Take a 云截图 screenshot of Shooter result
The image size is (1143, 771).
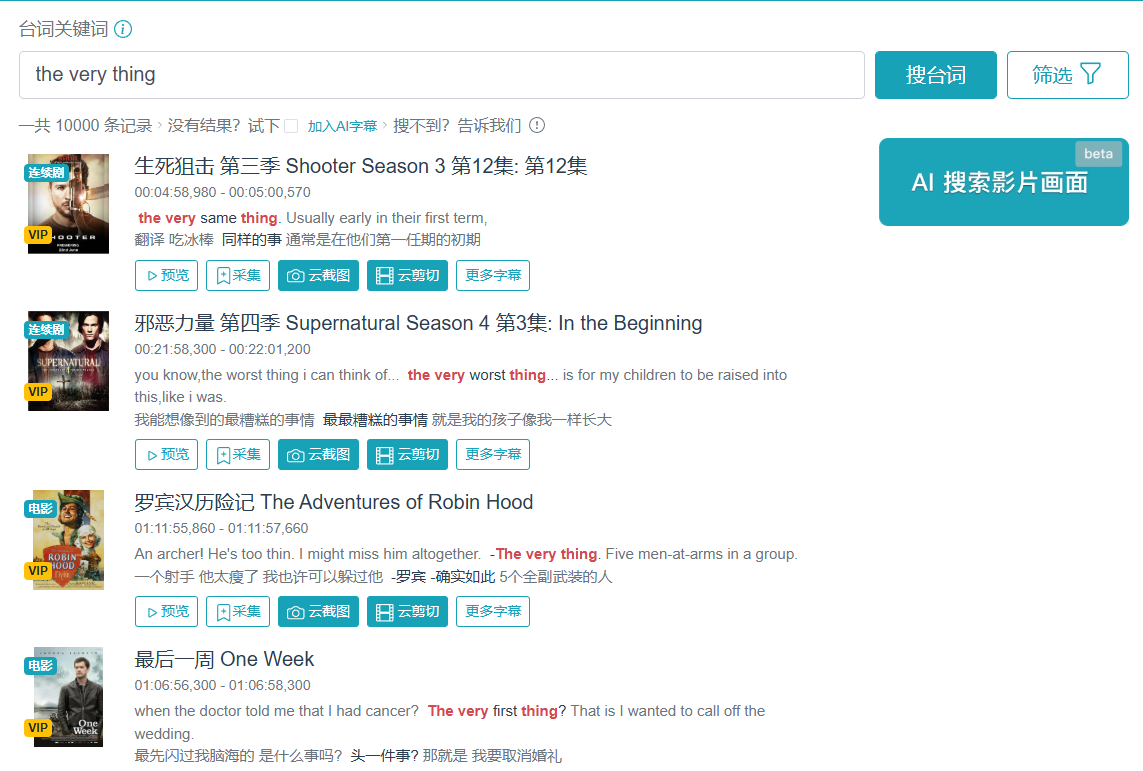[x=318, y=275]
